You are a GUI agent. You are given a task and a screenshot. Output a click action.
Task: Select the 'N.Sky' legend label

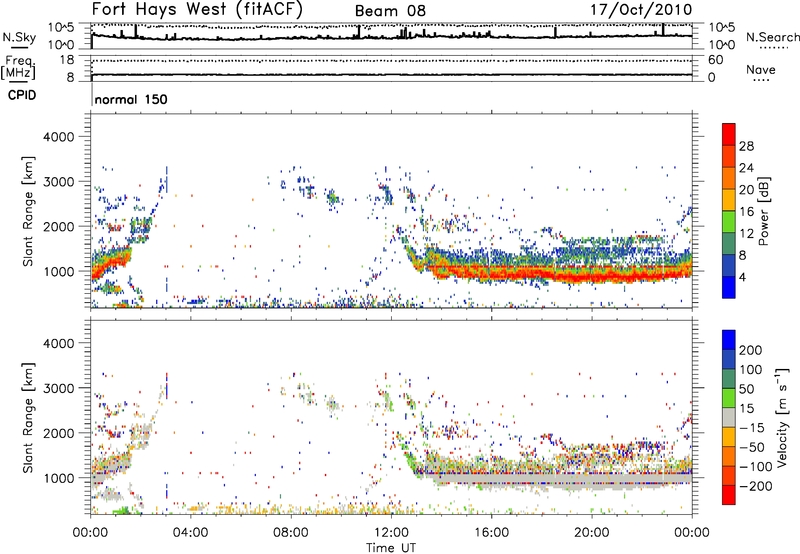pos(19,37)
